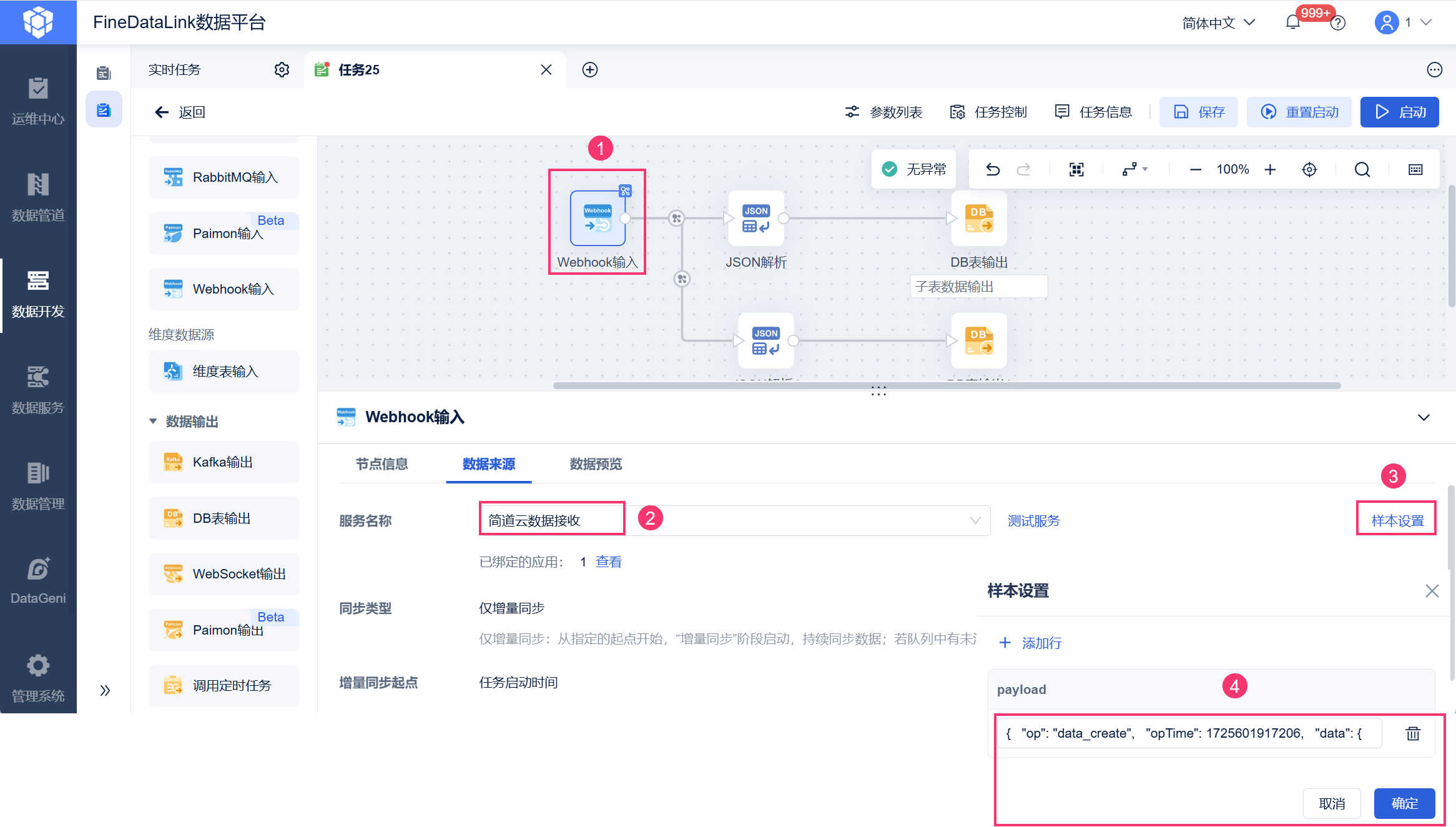
Task: Open the keyboard shortcuts icon
Action: tap(1415, 169)
